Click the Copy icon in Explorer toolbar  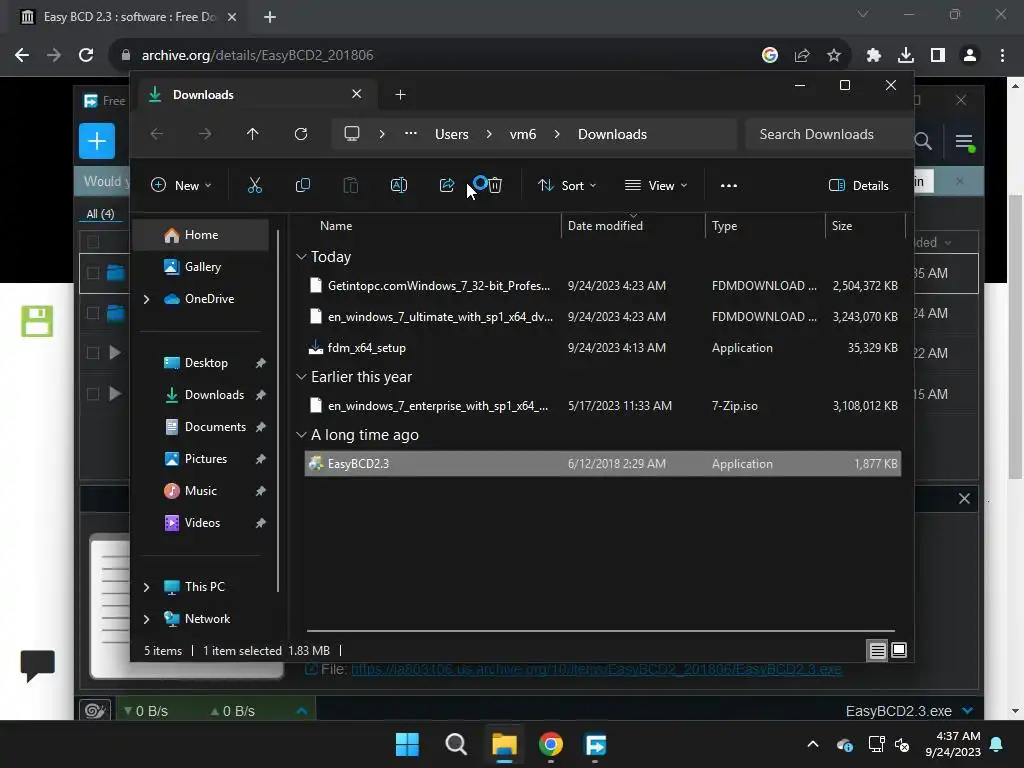302,185
